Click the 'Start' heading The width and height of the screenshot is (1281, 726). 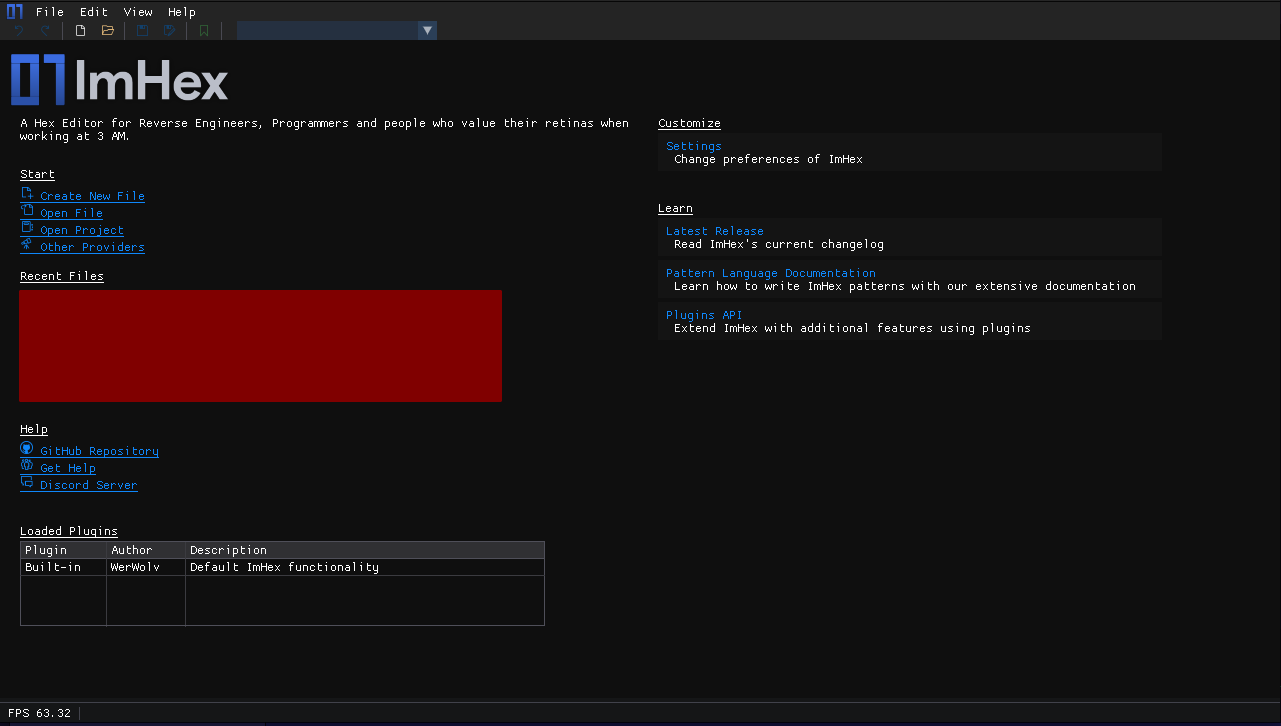coord(37,174)
